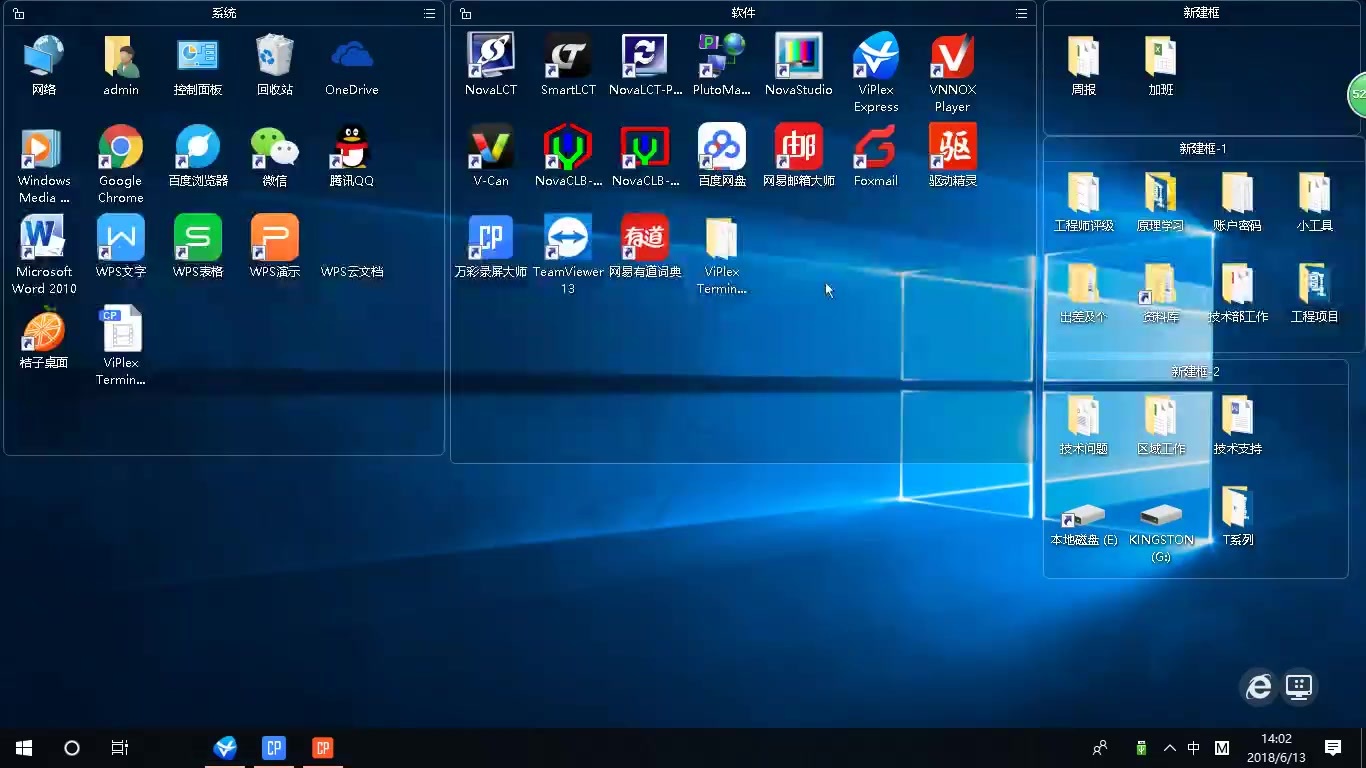The width and height of the screenshot is (1366, 768).
Task: Open the NovaLCT shortcut
Action: pyautogui.click(x=491, y=56)
